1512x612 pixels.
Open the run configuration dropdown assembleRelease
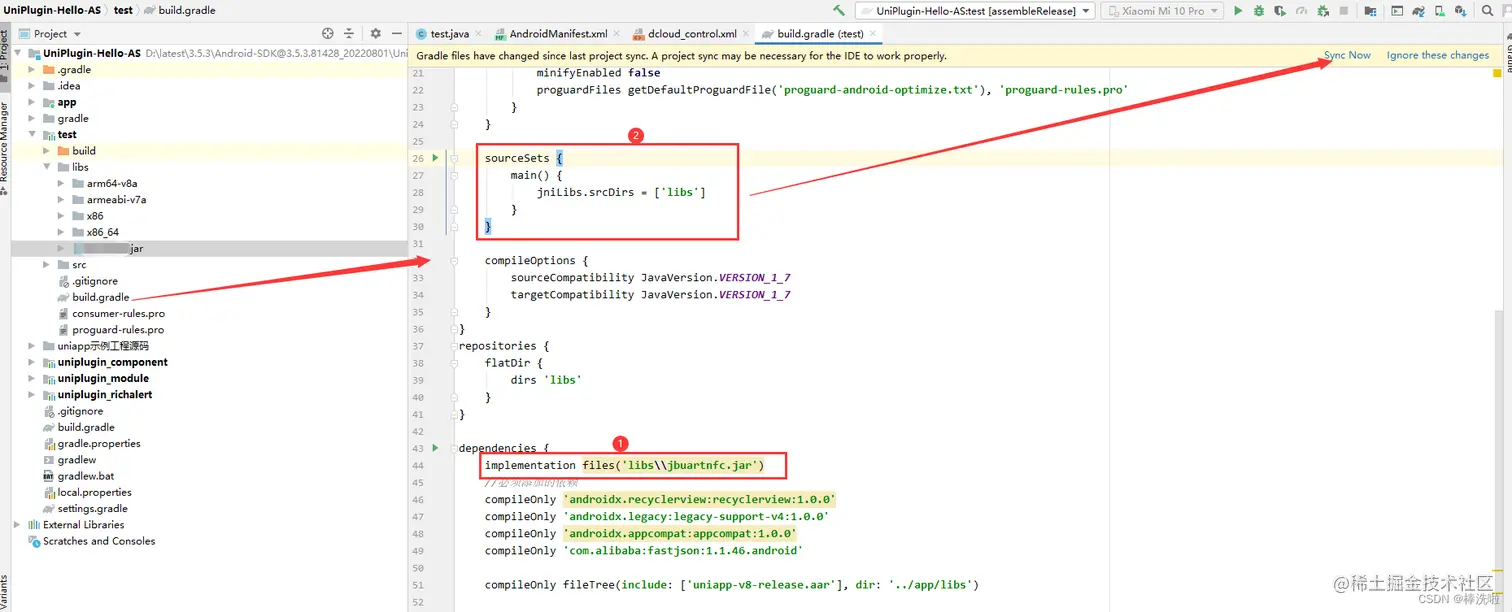(976, 11)
